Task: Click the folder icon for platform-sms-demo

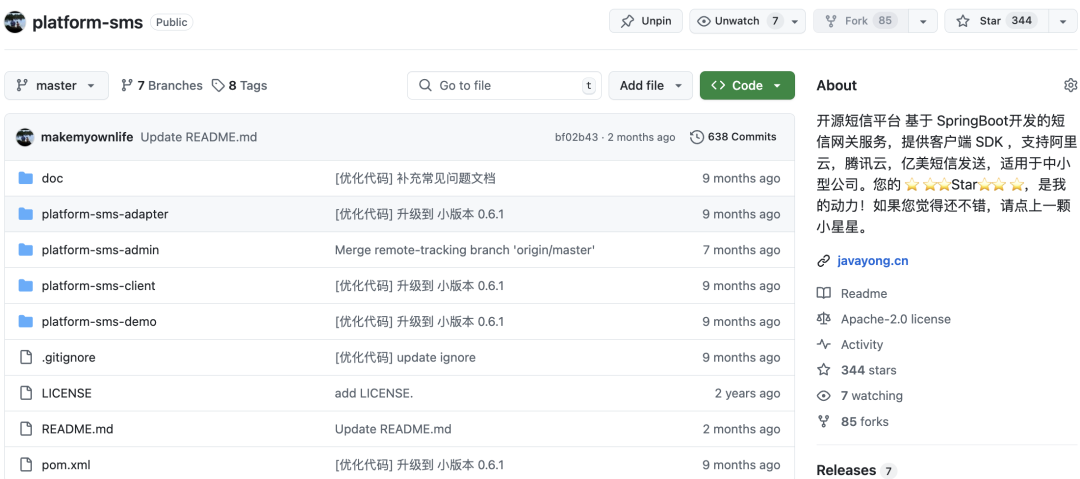Action: click(26, 322)
